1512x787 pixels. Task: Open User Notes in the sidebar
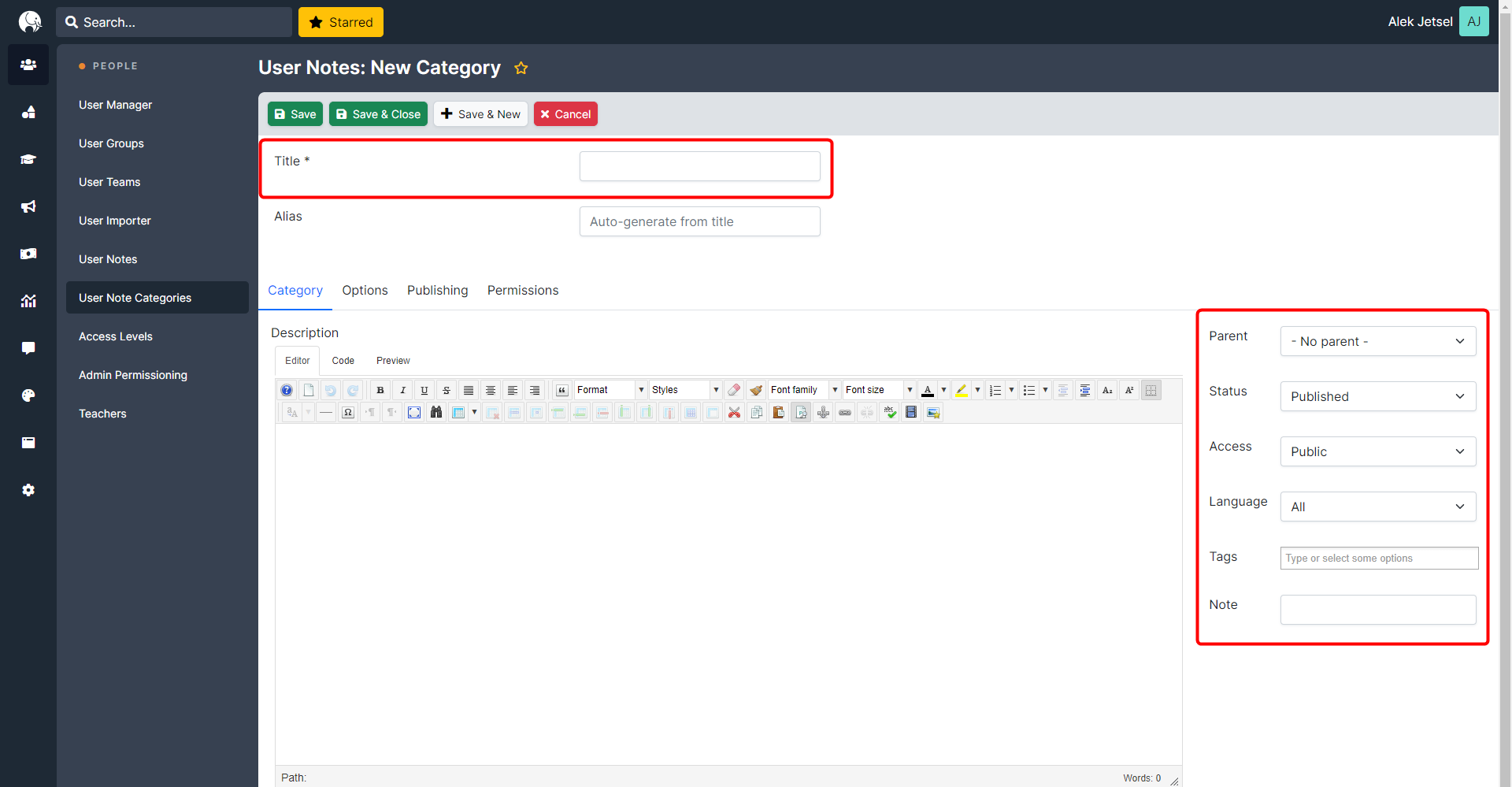108,259
